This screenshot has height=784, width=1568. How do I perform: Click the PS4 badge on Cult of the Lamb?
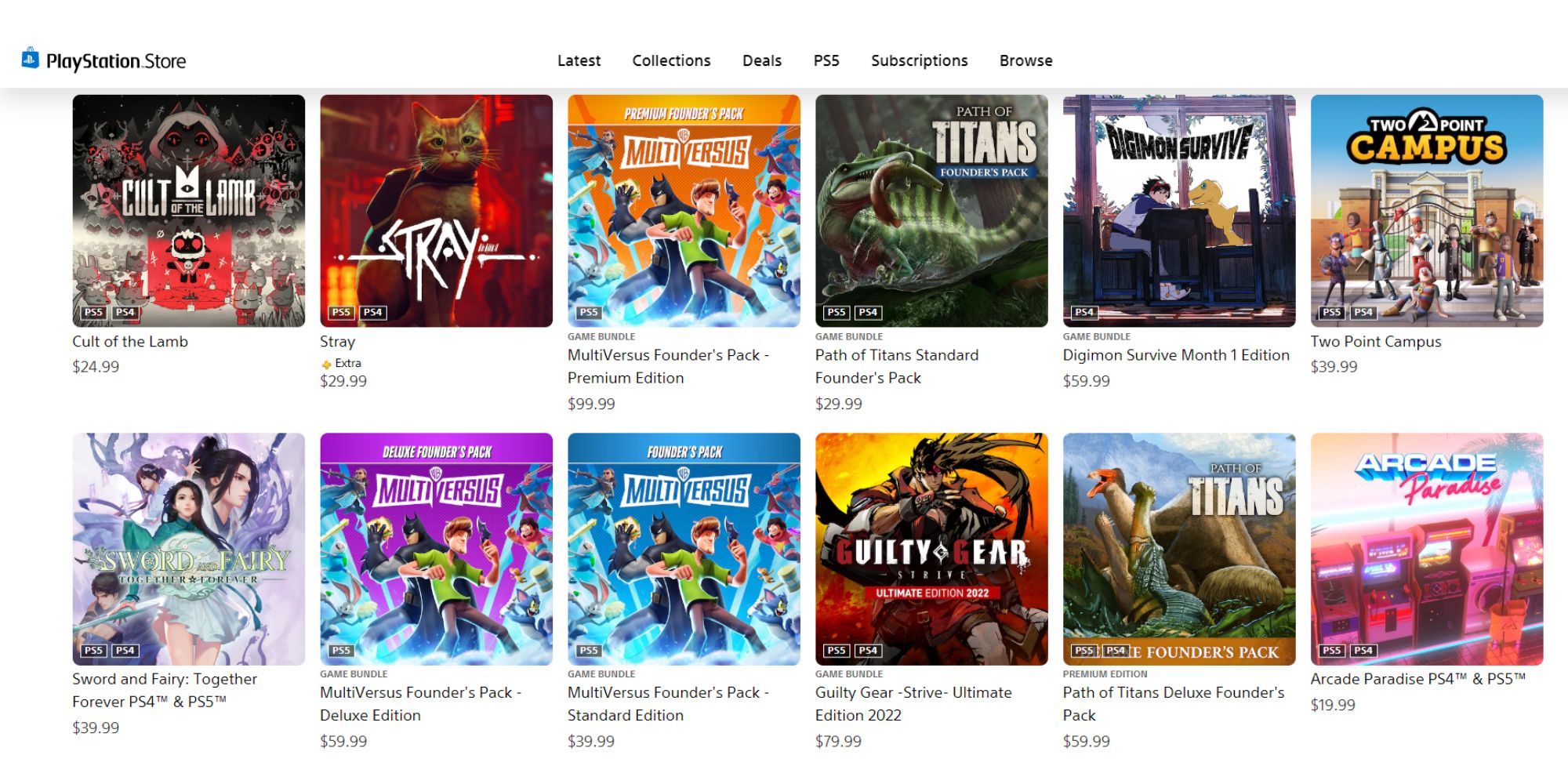[125, 312]
